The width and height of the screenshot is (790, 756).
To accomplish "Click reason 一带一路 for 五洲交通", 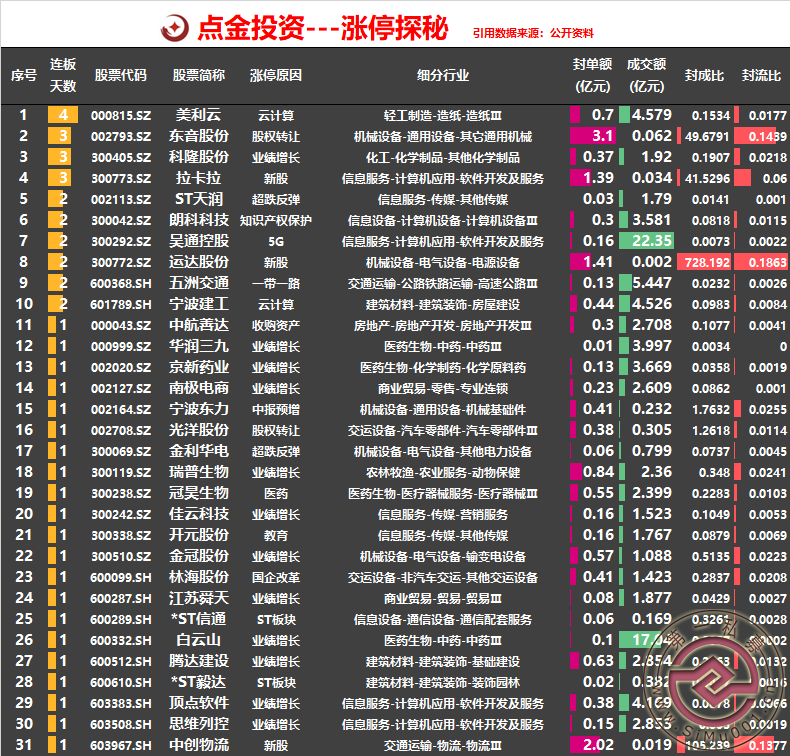I will pyautogui.click(x=276, y=284).
